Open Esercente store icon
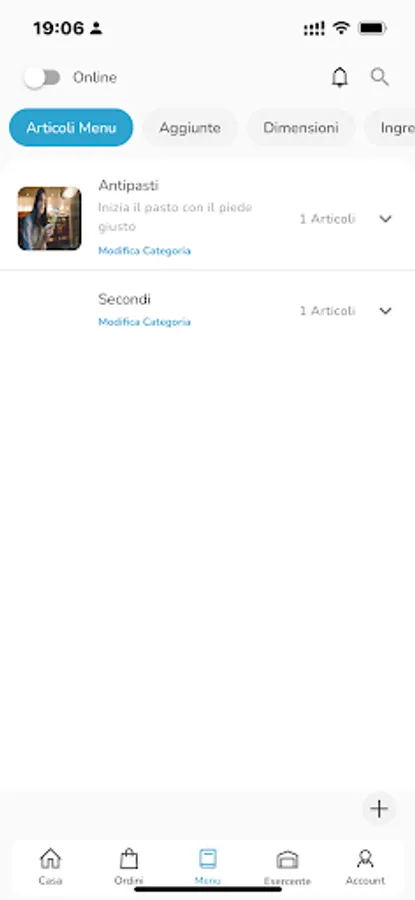This screenshot has width=415, height=900. (287, 860)
